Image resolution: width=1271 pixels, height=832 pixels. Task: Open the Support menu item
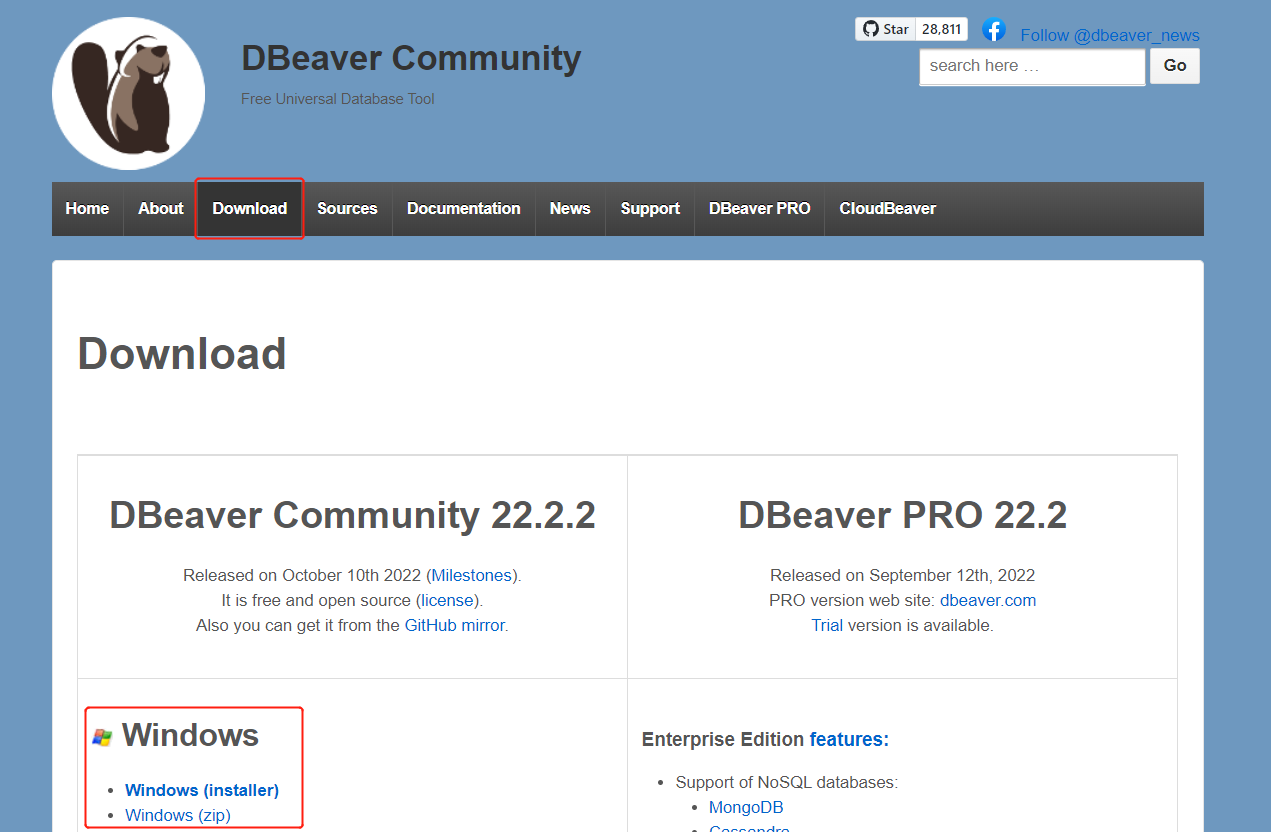click(650, 209)
